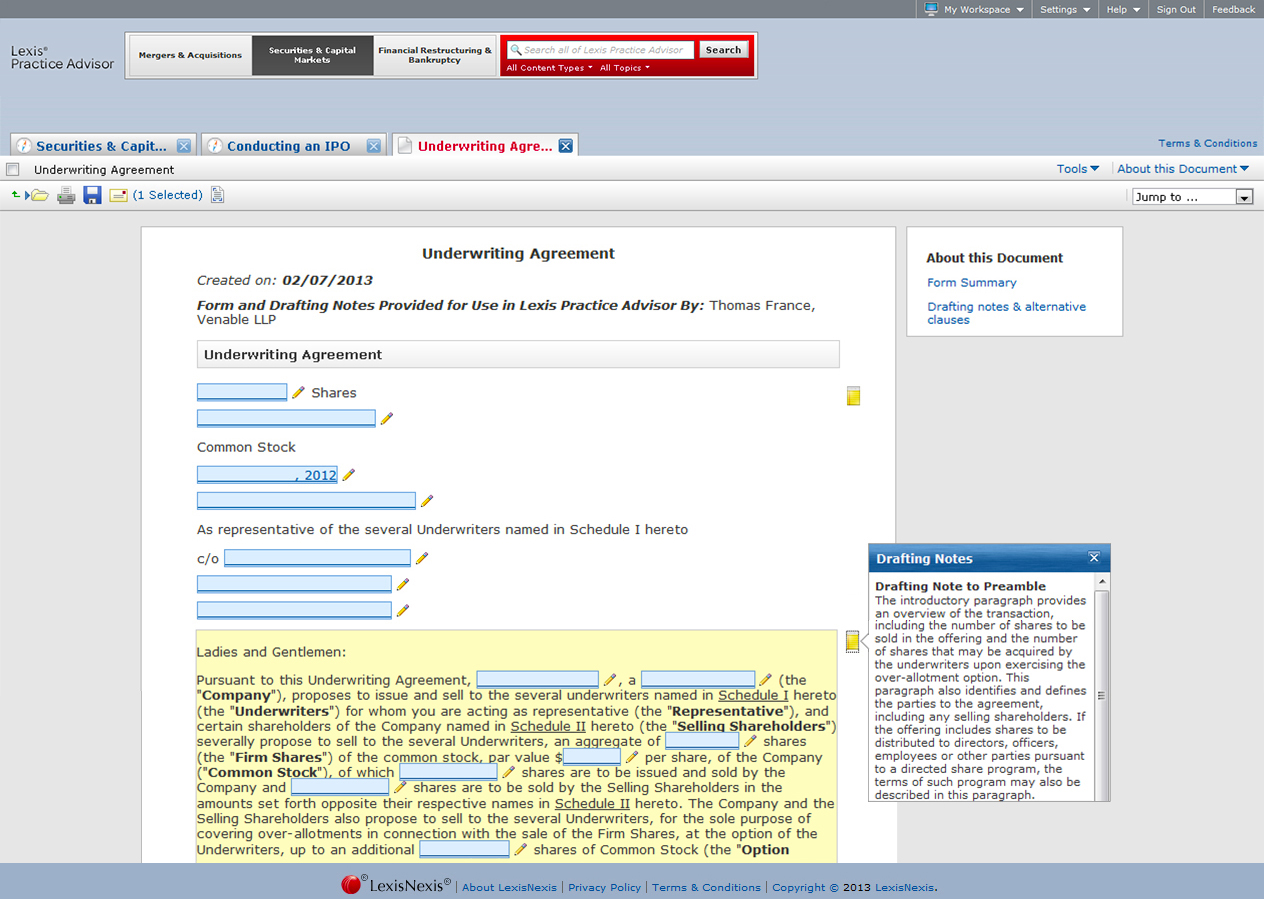Click the pencil icon after the aggregate shares field
Viewport: 1264px width, 899px height.
point(750,741)
